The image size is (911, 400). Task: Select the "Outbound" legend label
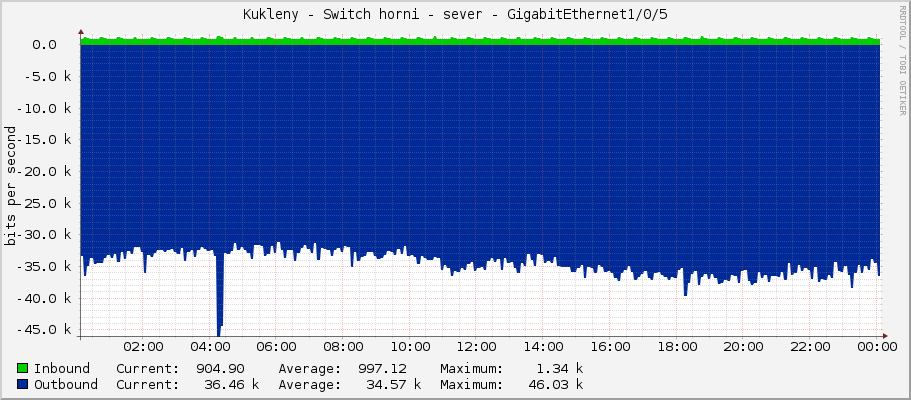[66, 384]
